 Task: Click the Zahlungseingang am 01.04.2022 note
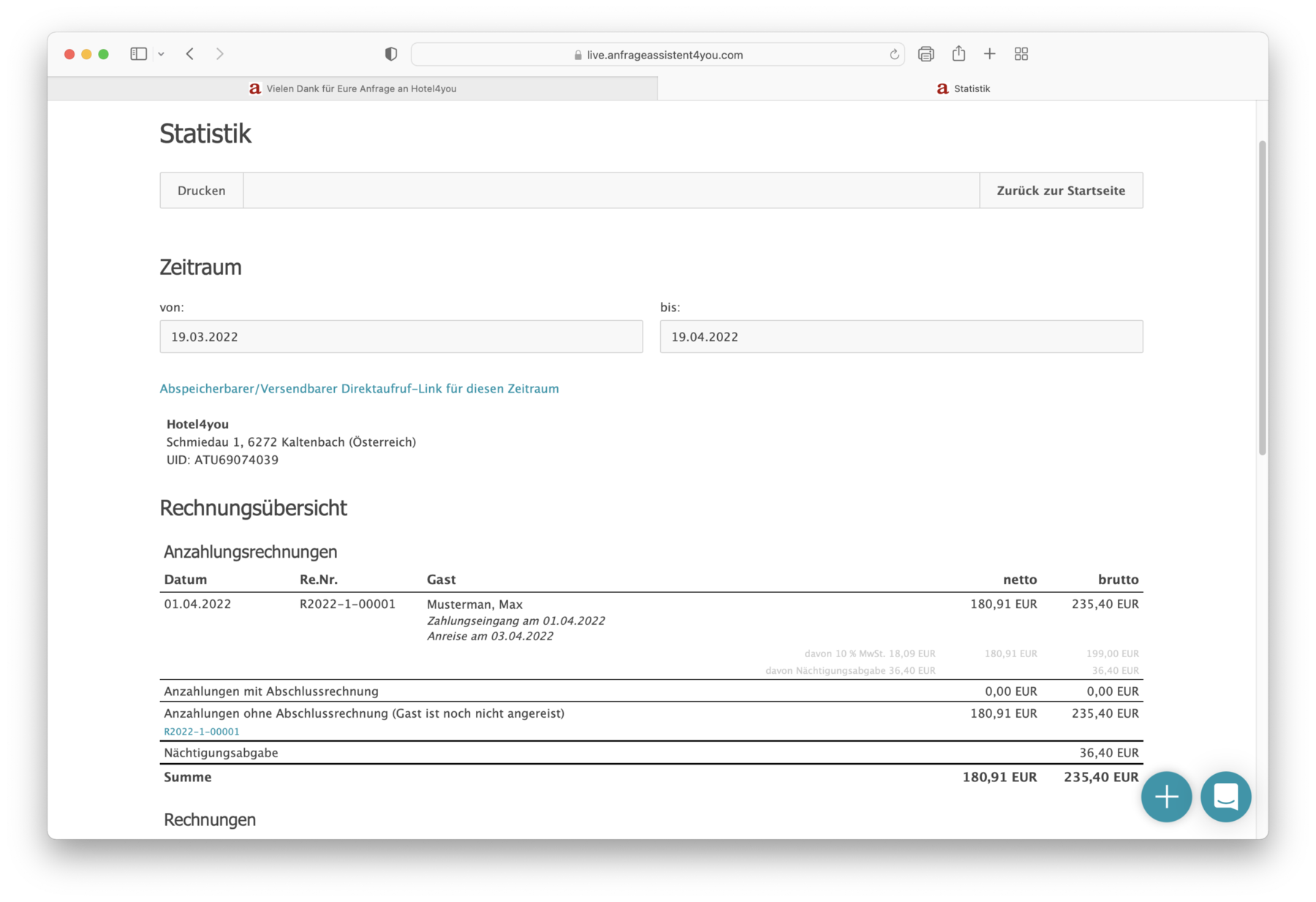coord(516,621)
